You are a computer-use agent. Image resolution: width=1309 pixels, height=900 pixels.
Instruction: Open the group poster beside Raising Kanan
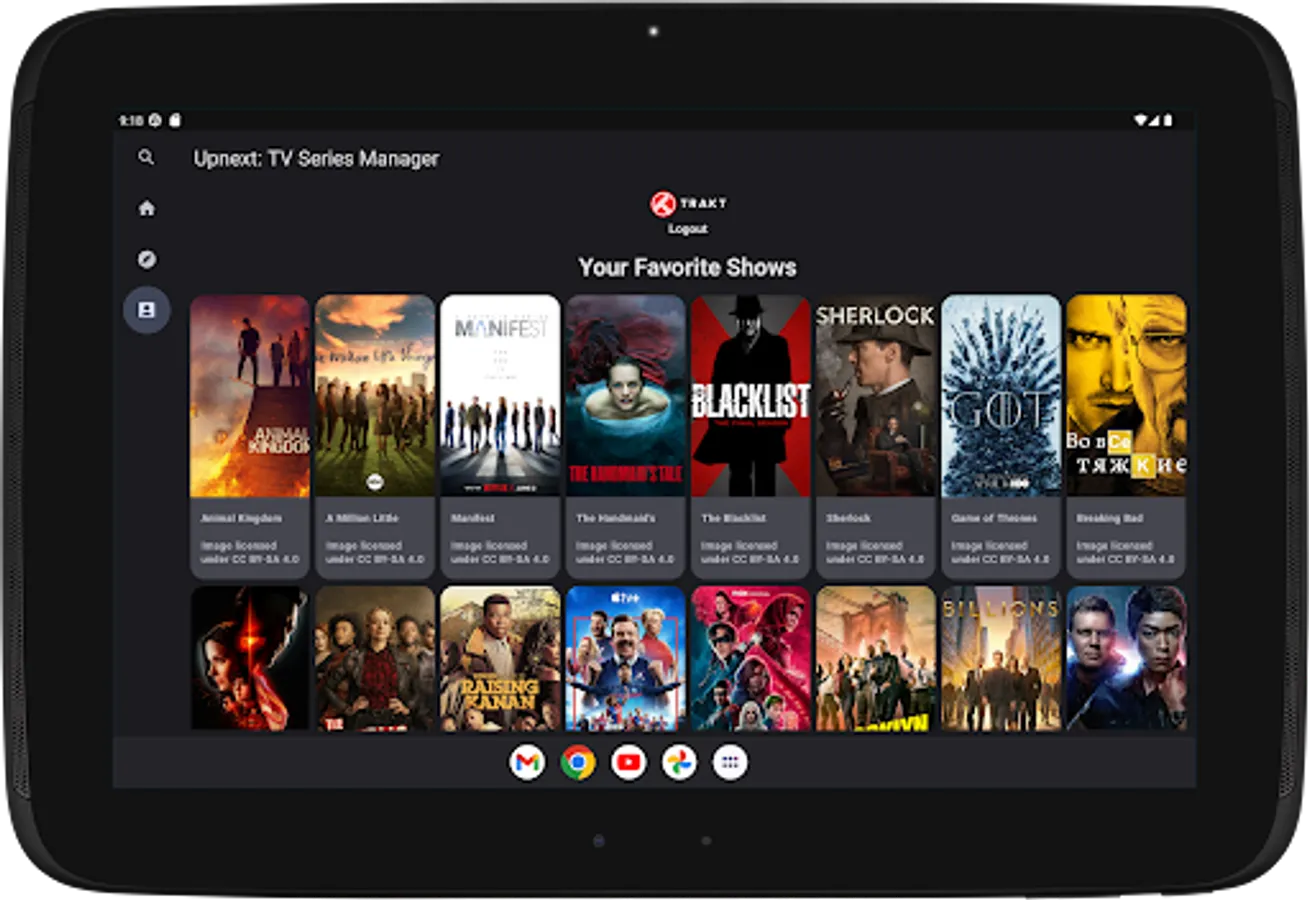tap(375, 658)
